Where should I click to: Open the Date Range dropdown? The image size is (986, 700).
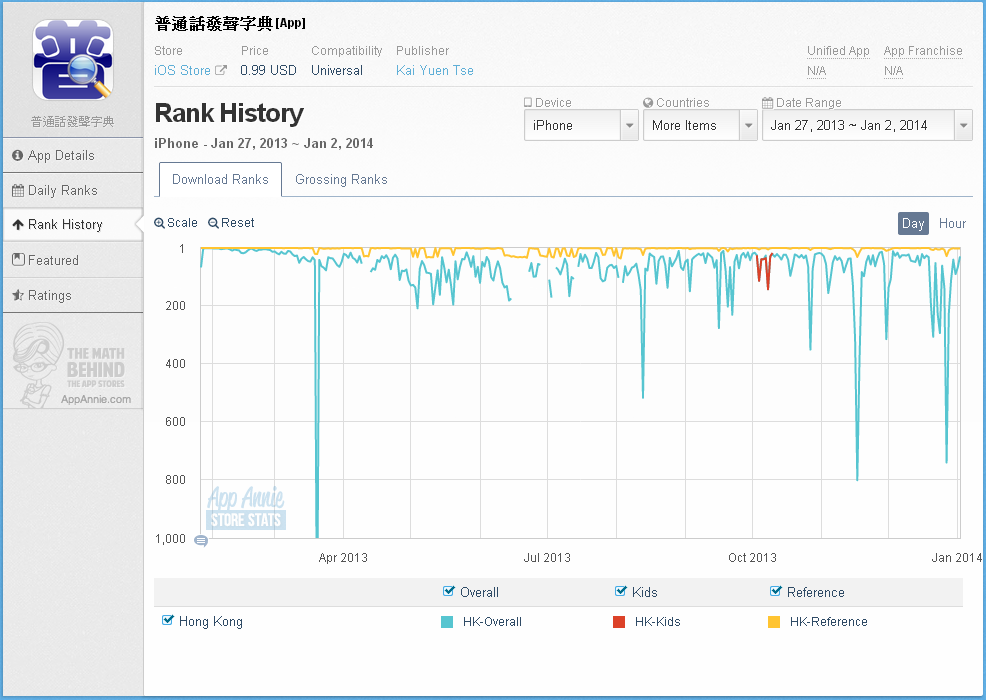(x=867, y=126)
